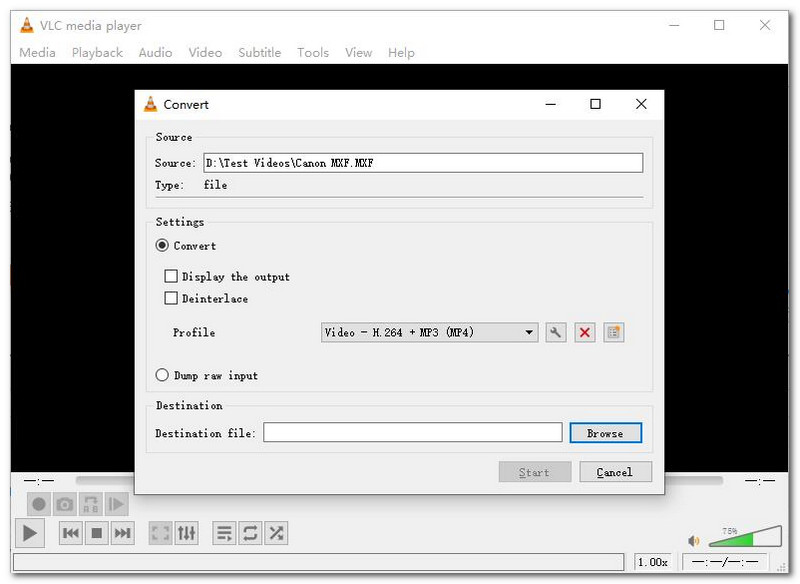This screenshot has width=800, height=584.
Task: Mute audio via speaker icon
Action: pos(694,540)
